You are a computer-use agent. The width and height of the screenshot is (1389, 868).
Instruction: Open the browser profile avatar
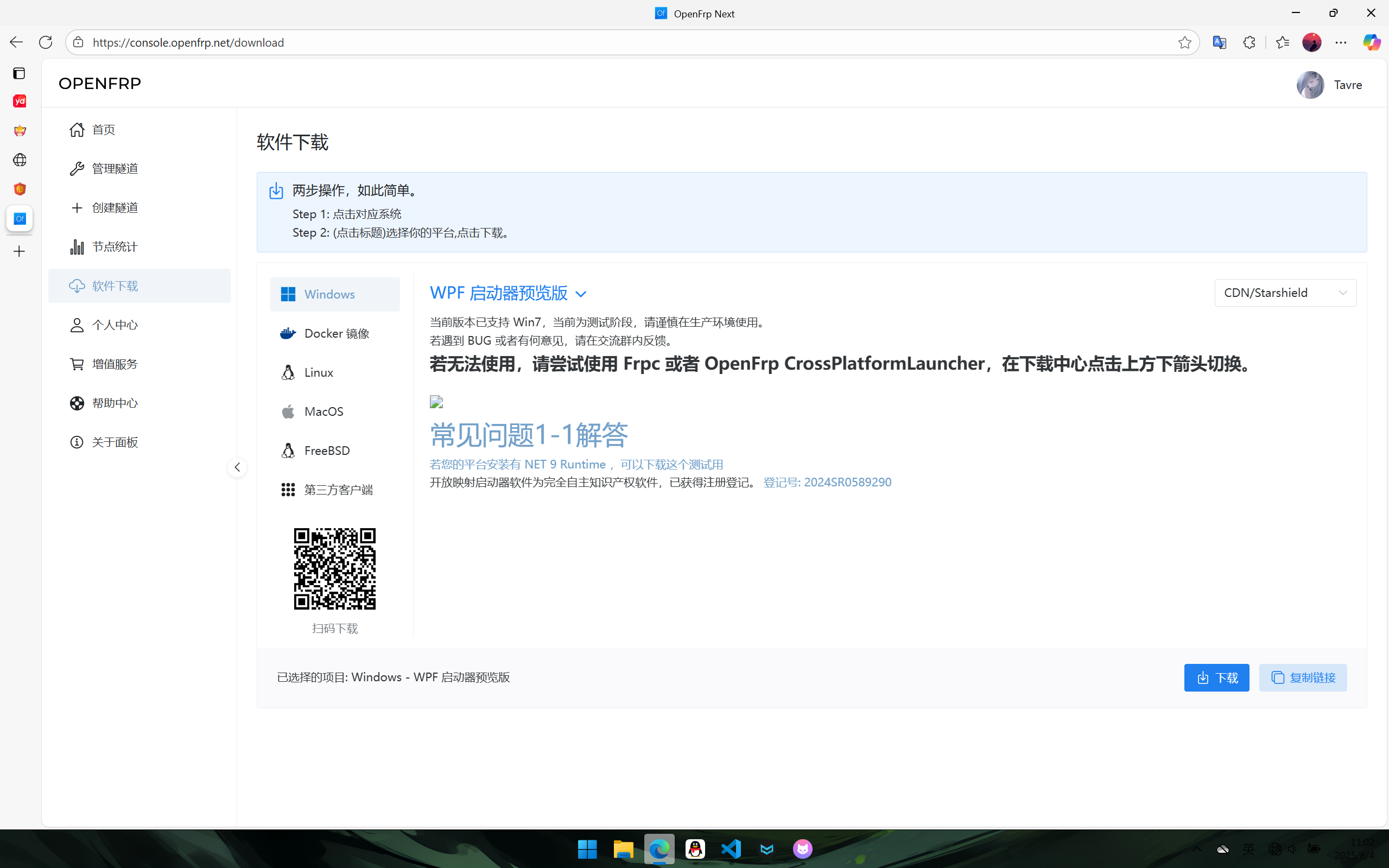coord(1311,42)
